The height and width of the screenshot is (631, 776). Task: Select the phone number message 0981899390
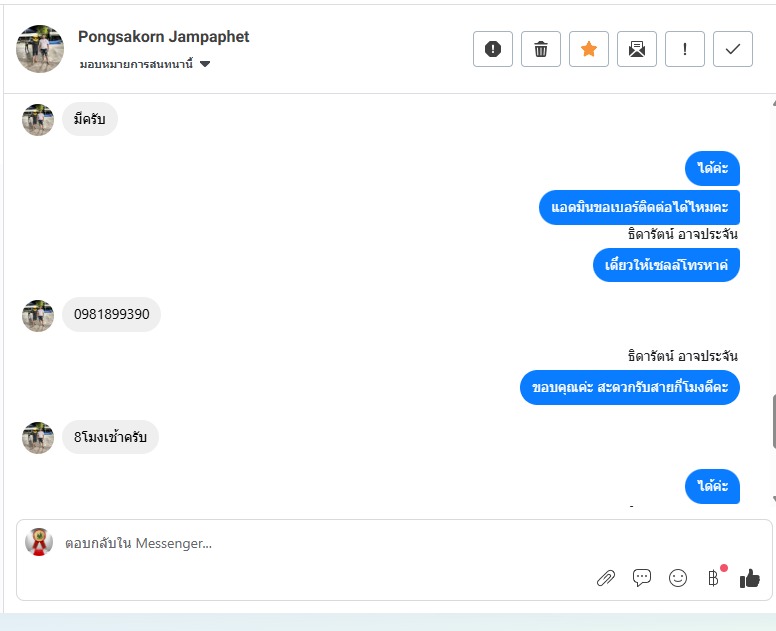pyautogui.click(x=111, y=314)
